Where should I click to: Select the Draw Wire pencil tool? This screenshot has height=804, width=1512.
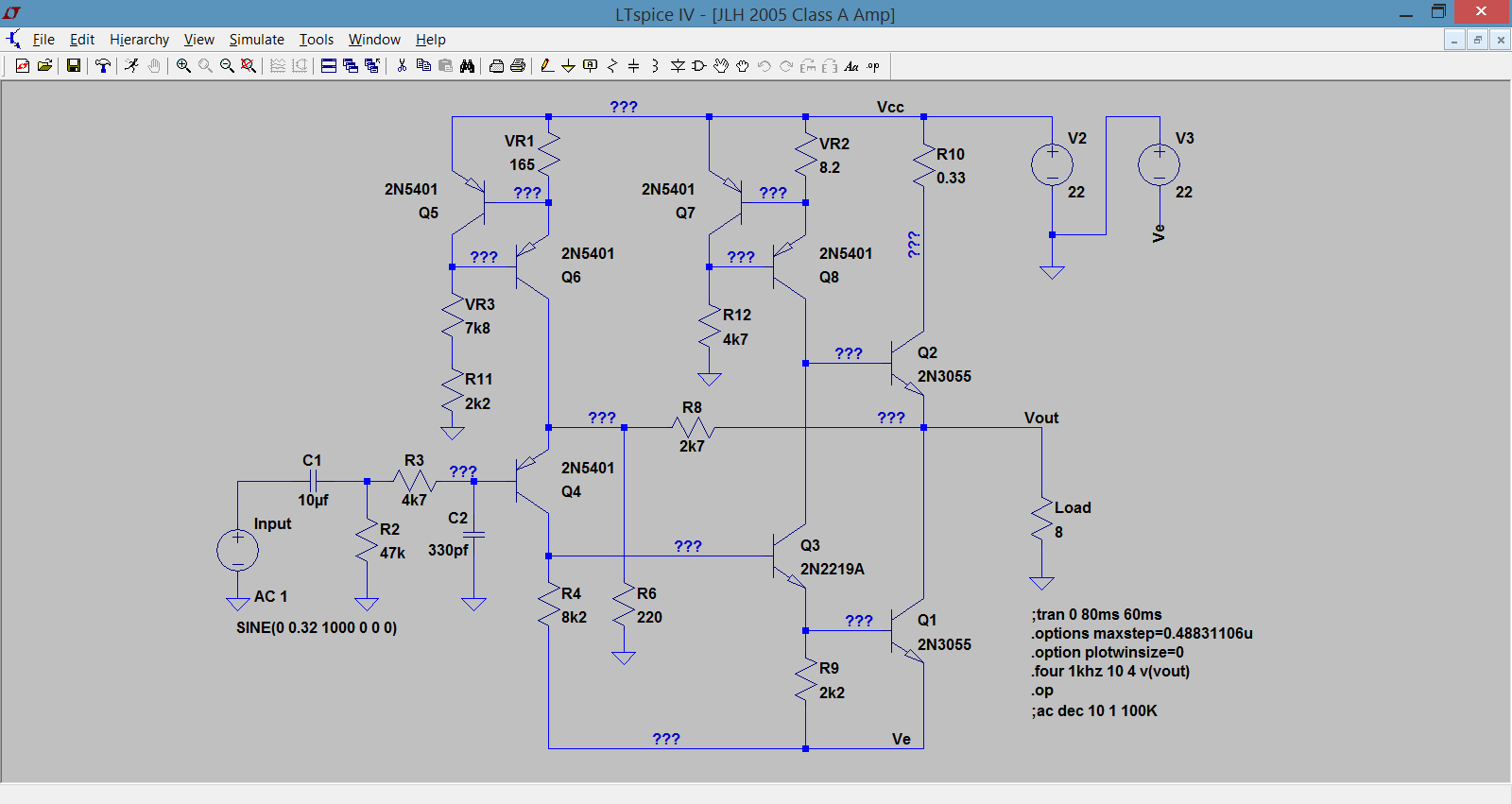(546, 66)
